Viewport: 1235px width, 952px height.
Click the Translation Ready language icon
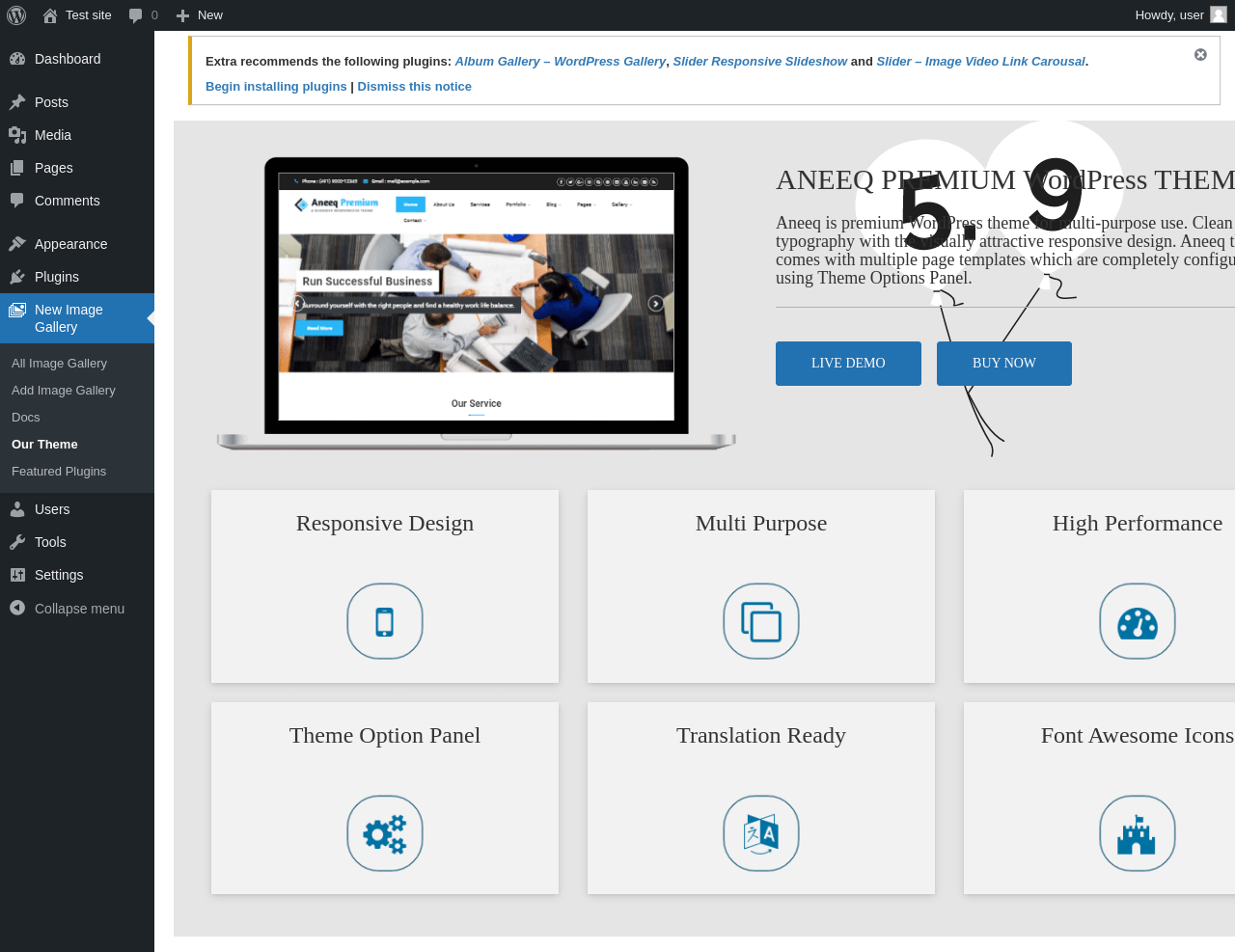click(761, 833)
